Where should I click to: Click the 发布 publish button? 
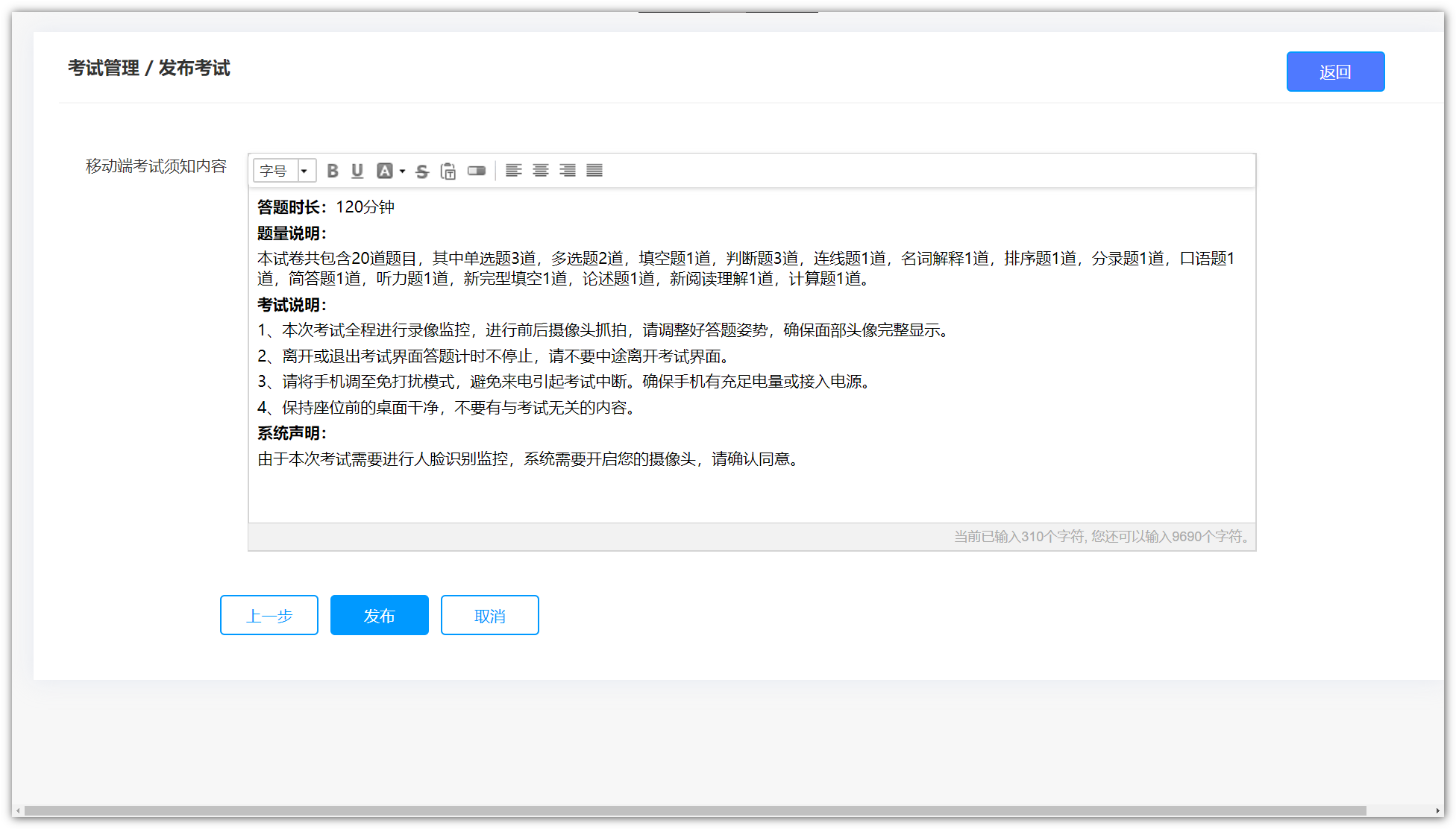click(379, 616)
